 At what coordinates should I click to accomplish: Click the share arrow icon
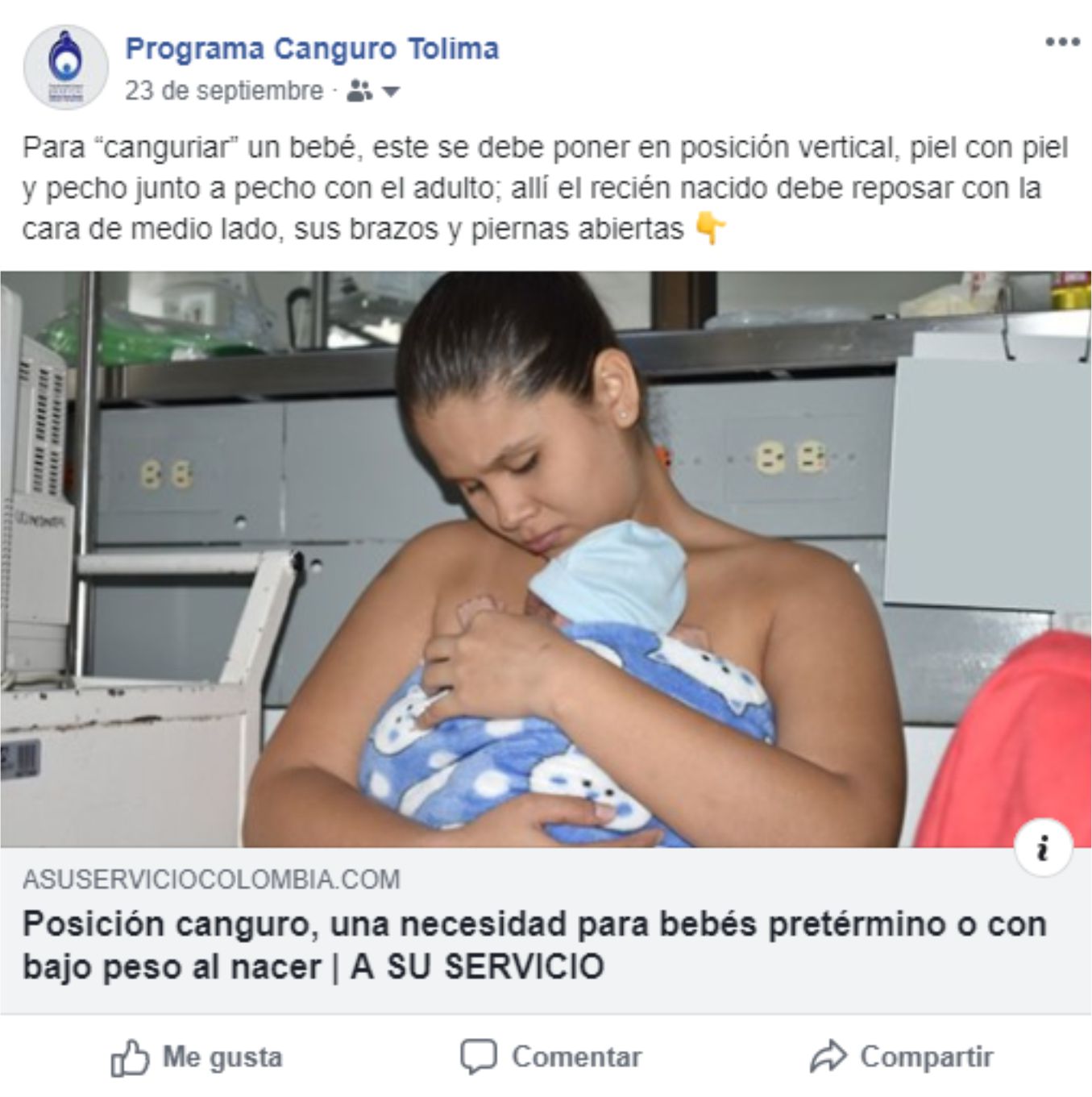[x=828, y=1057]
